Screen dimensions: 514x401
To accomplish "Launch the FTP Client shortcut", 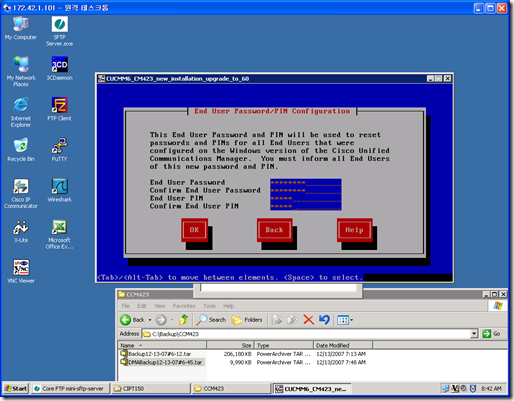I will [x=59, y=109].
